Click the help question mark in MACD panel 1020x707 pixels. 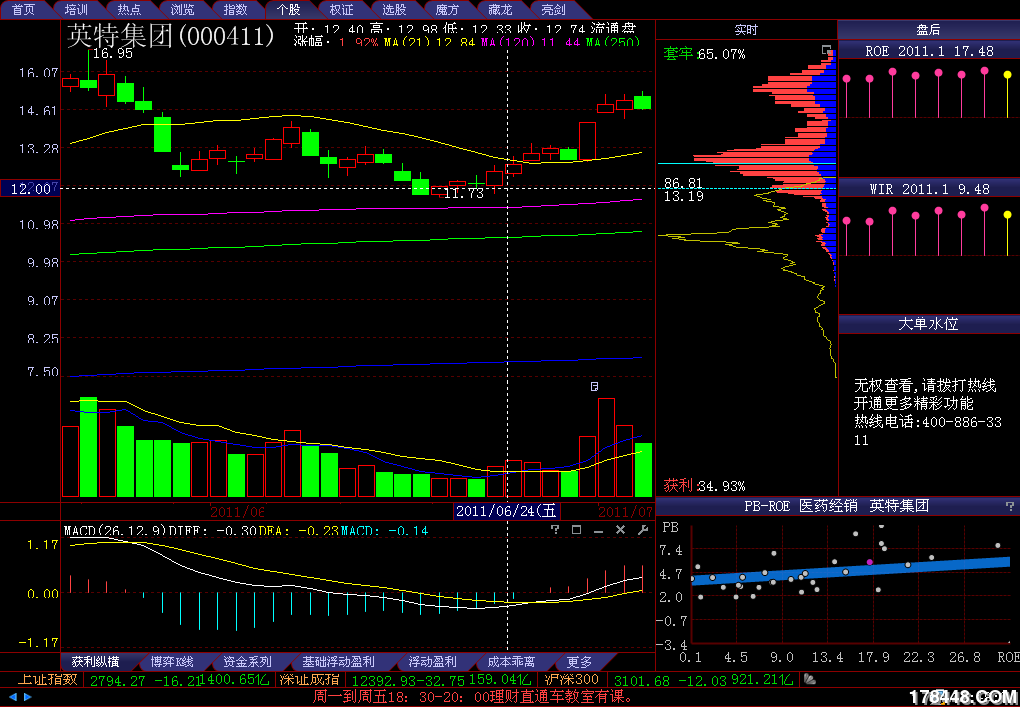coord(555,530)
